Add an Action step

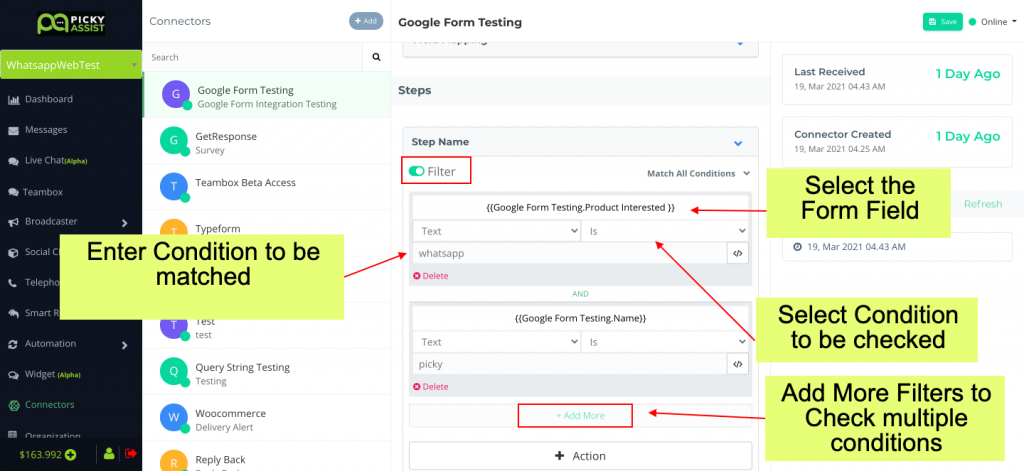tap(580, 456)
